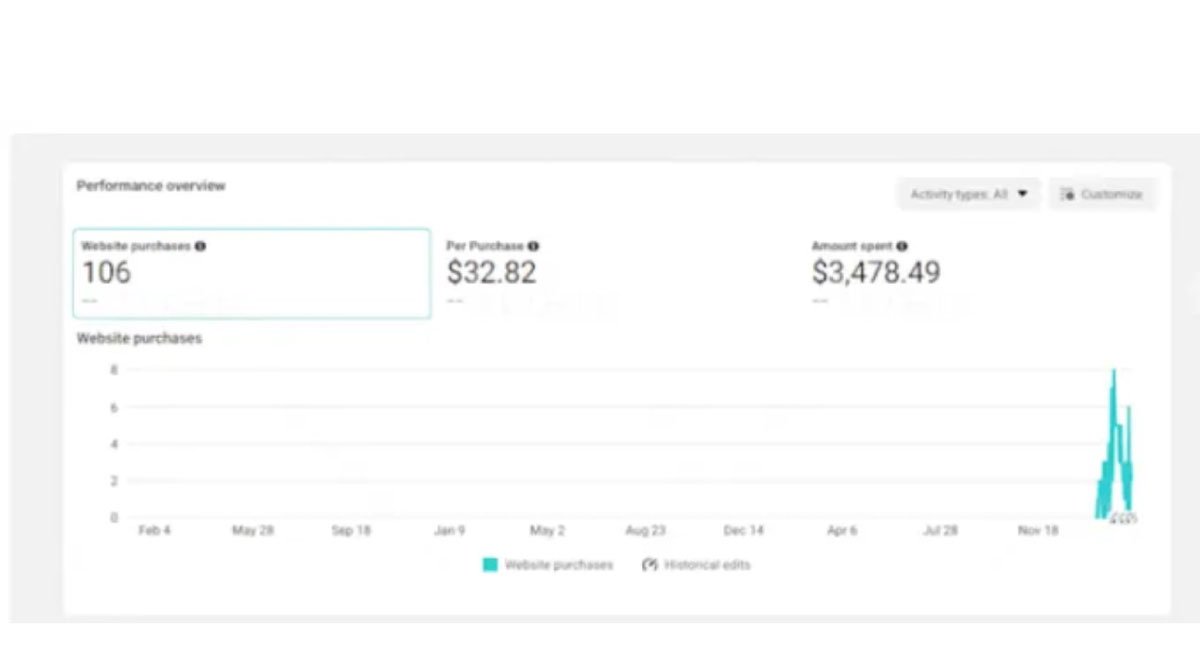
Task: Click the $3,478.49 amount spent value
Action: click(875, 272)
